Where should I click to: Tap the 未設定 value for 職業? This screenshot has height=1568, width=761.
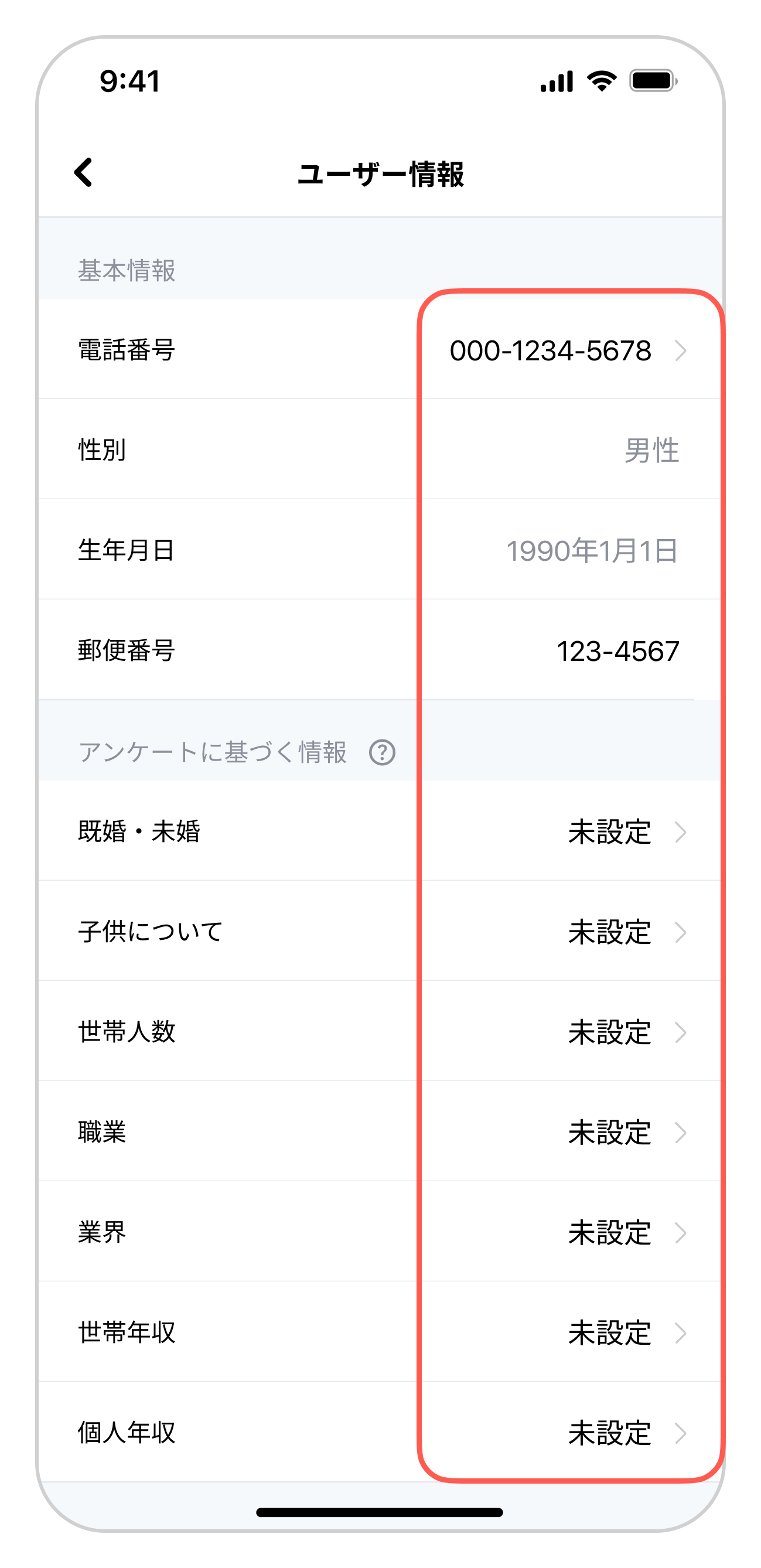609,1133
